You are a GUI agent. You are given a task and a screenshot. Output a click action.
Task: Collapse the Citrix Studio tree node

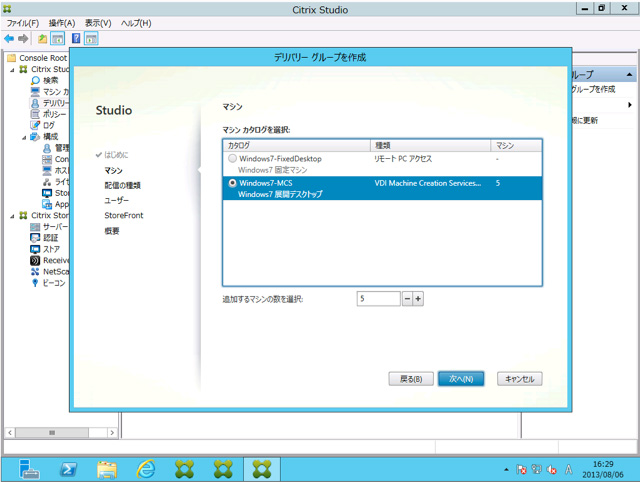(12, 70)
